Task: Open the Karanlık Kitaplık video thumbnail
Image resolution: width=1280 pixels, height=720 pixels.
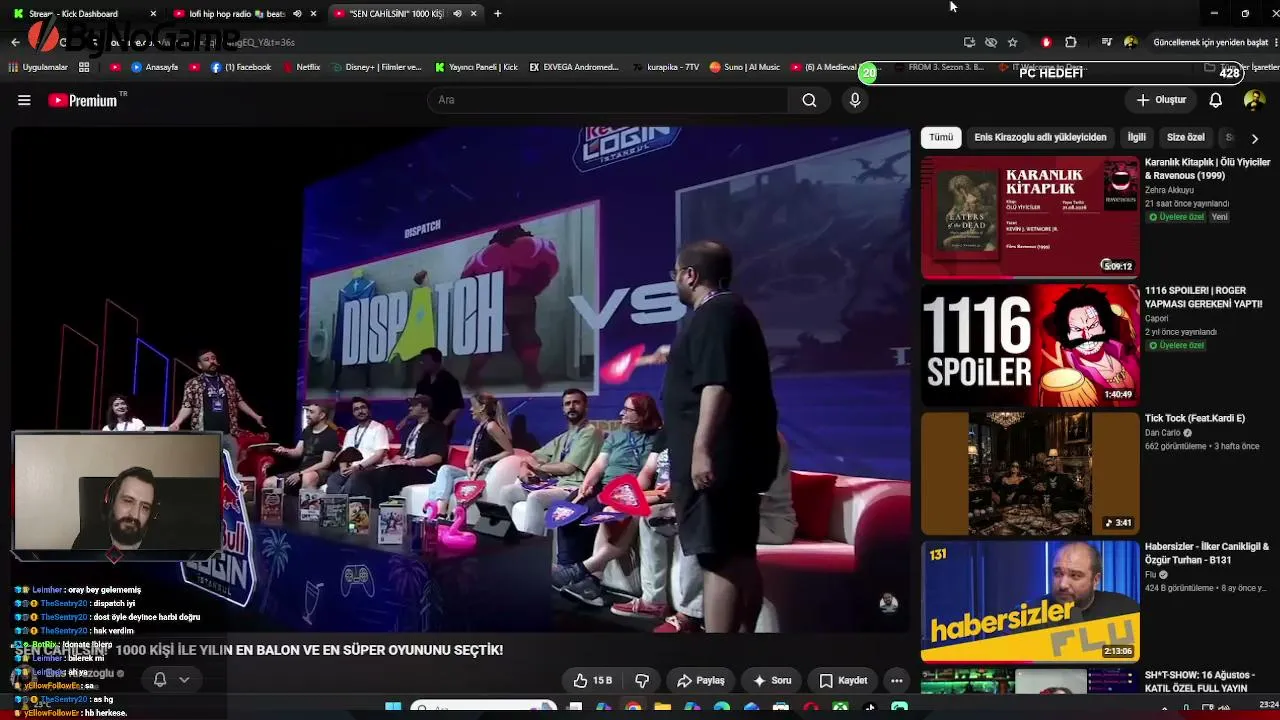Action: (x=1030, y=217)
